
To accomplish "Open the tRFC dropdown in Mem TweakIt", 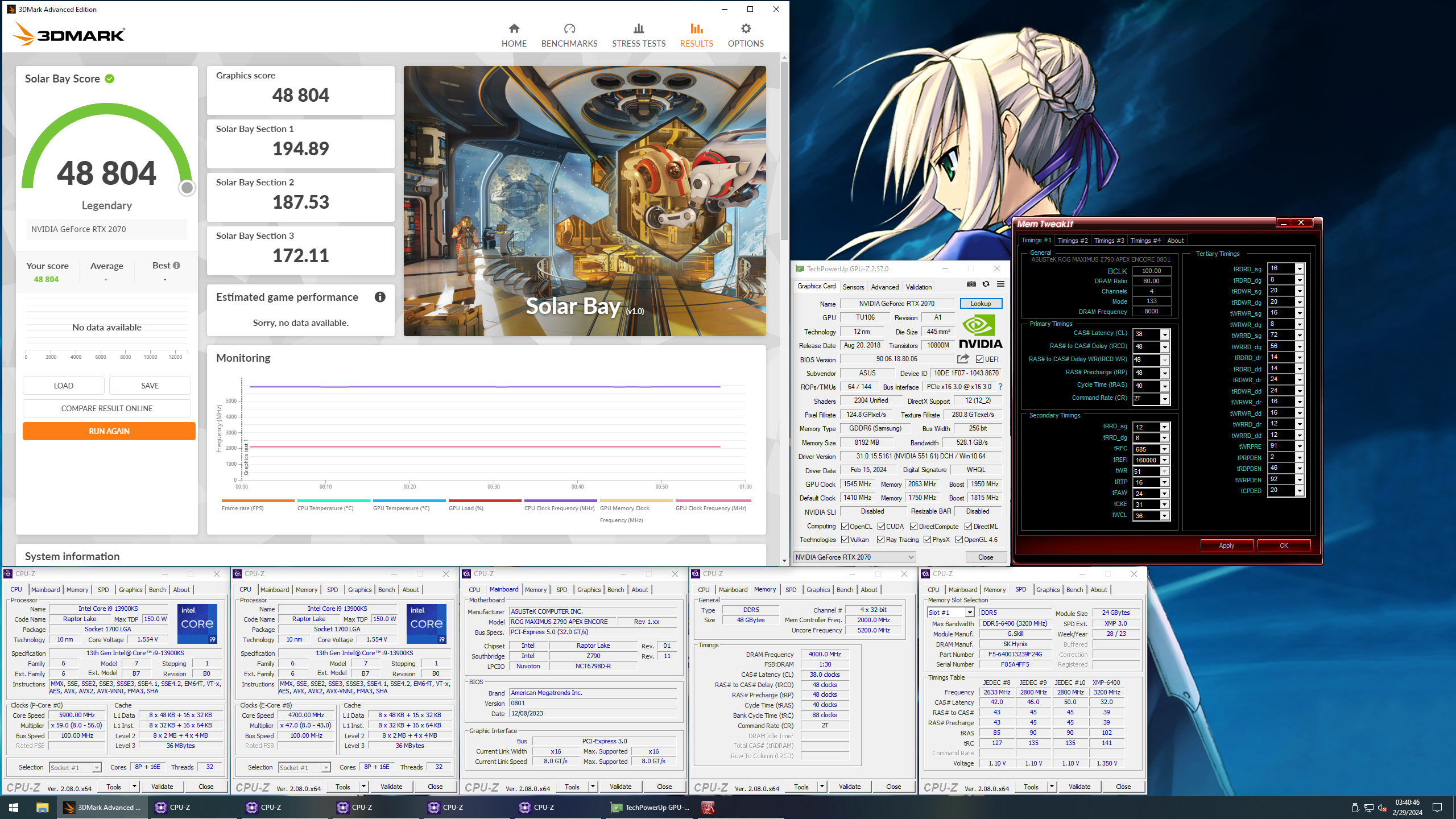I will 1164,449.
